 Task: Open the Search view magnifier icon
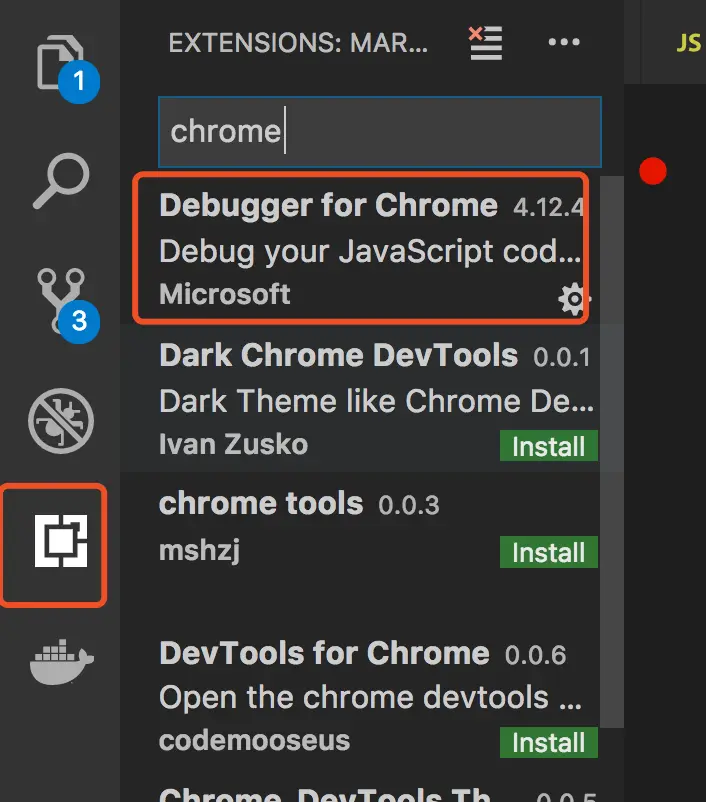click(61, 181)
